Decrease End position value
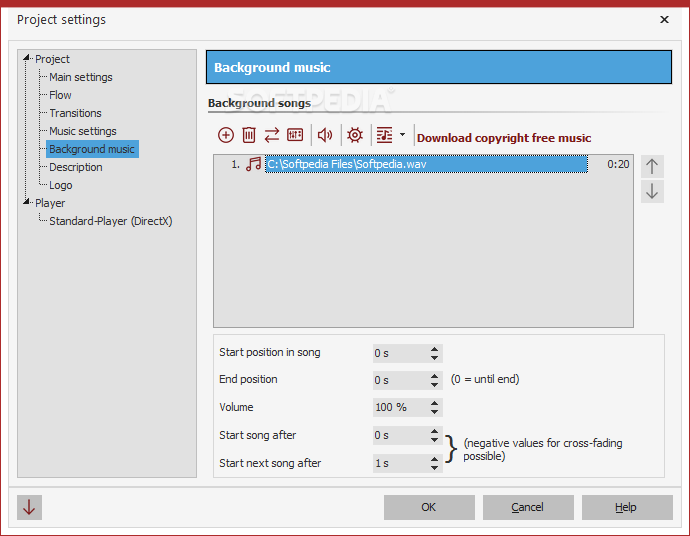The width and height of the screenshot is (690, 536). click(434, 385)
